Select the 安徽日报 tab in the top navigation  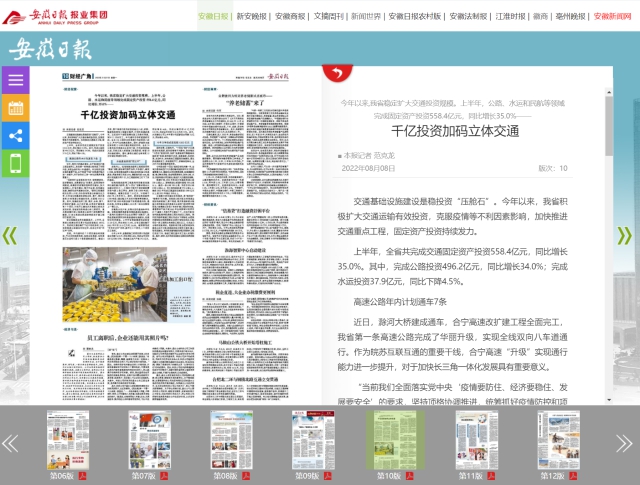point(213,17)
